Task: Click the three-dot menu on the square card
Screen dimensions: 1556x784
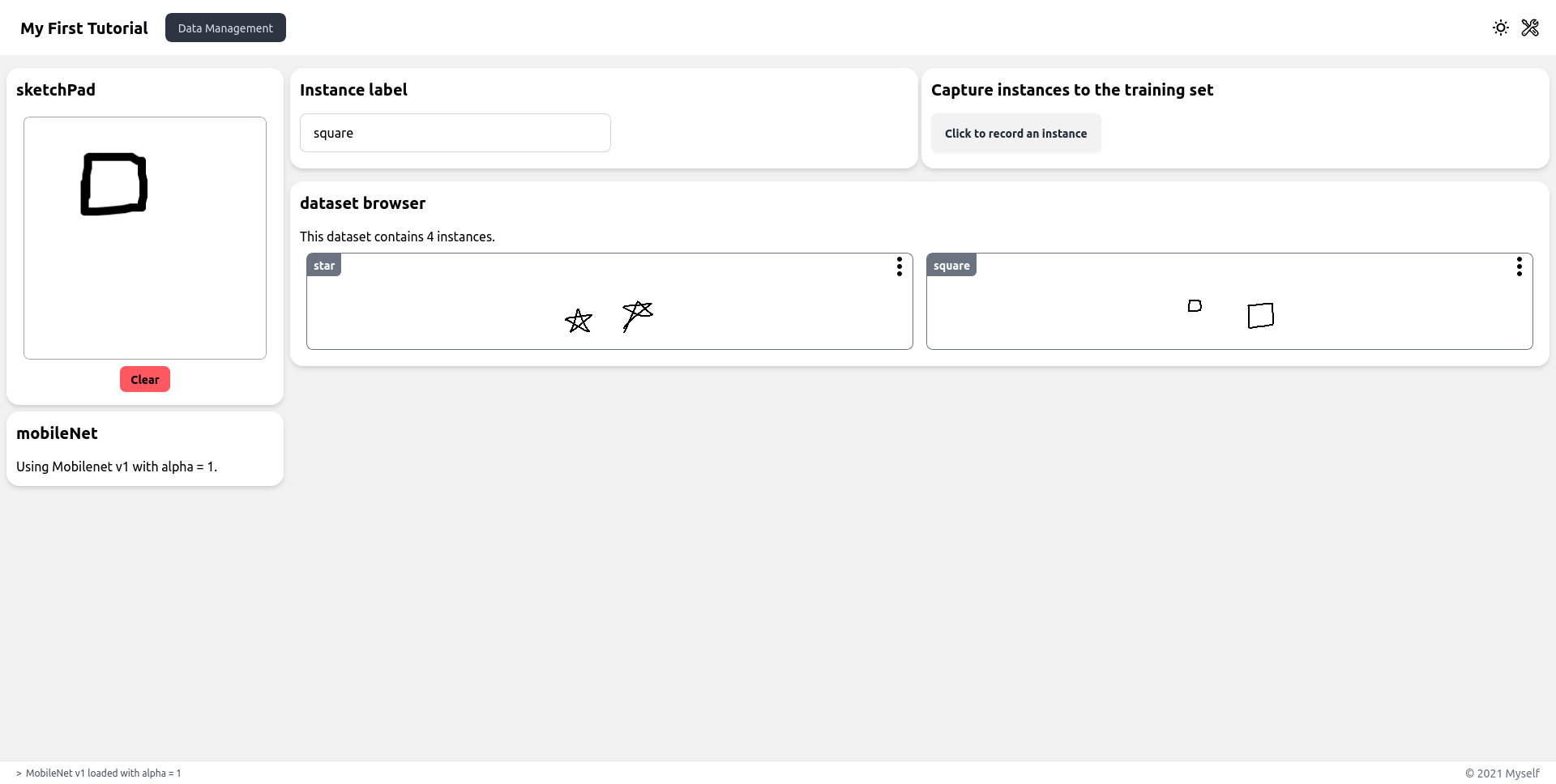Action: pyautogui.click(x=1520, y=266)
